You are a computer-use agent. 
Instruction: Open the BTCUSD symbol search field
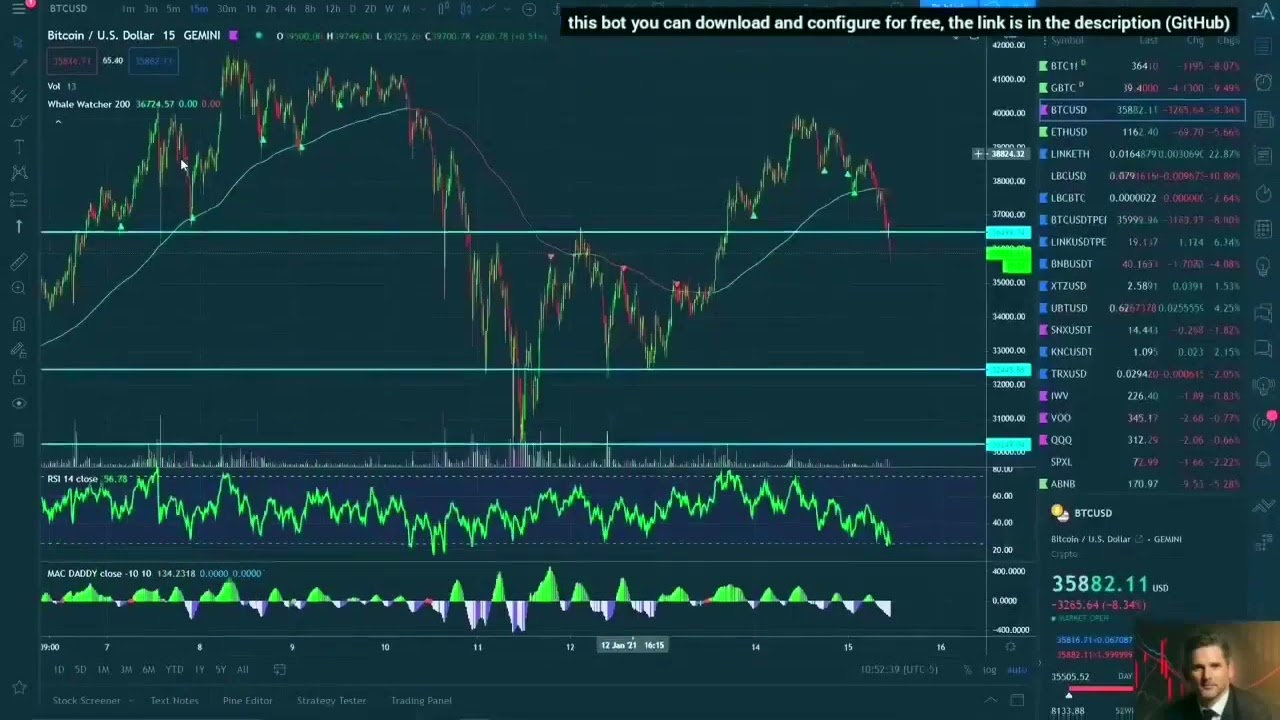point(68,9)
